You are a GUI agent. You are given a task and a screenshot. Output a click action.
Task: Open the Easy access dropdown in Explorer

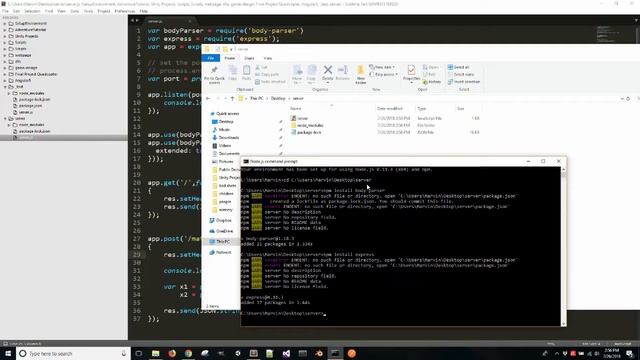(x=384, y=74)
